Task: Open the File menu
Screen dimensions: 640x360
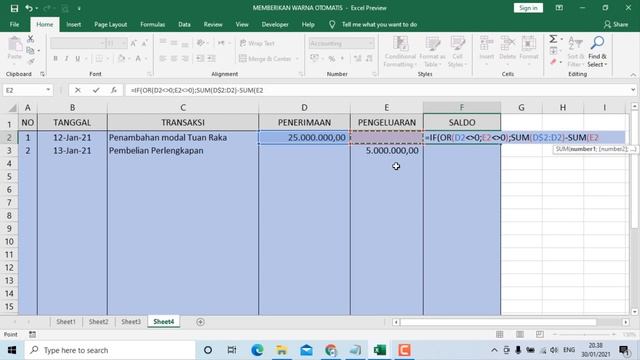Action: coord(14,24)
